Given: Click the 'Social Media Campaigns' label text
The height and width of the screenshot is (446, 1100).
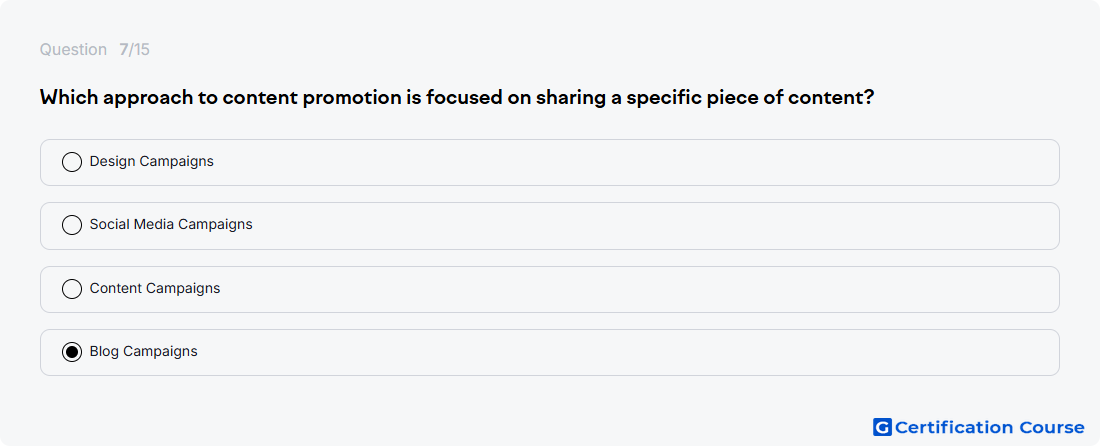Looking at the screenshot, I should click(171, 224).
